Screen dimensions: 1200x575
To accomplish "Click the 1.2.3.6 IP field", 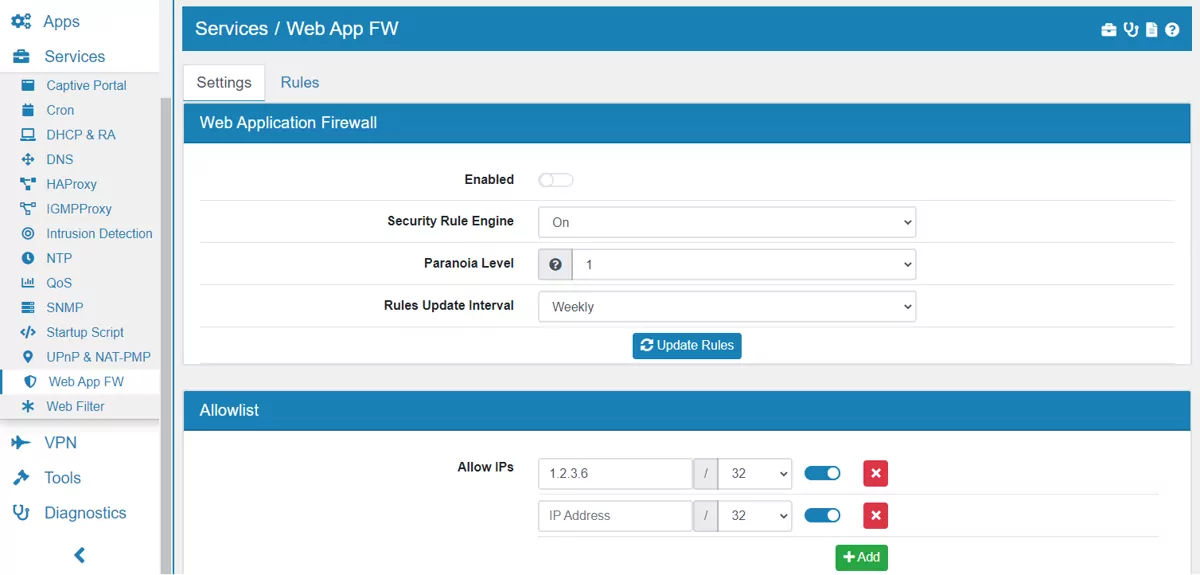I will click(615, 473).
